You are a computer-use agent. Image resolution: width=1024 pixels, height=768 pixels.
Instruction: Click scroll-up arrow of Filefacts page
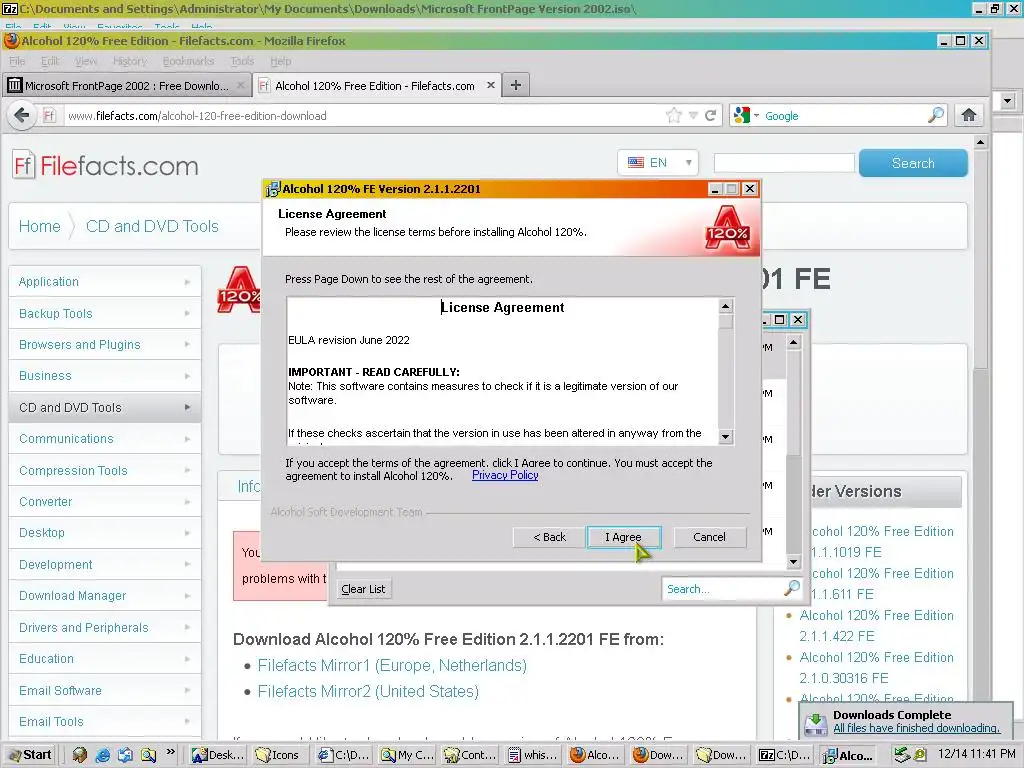pos(980,142)
